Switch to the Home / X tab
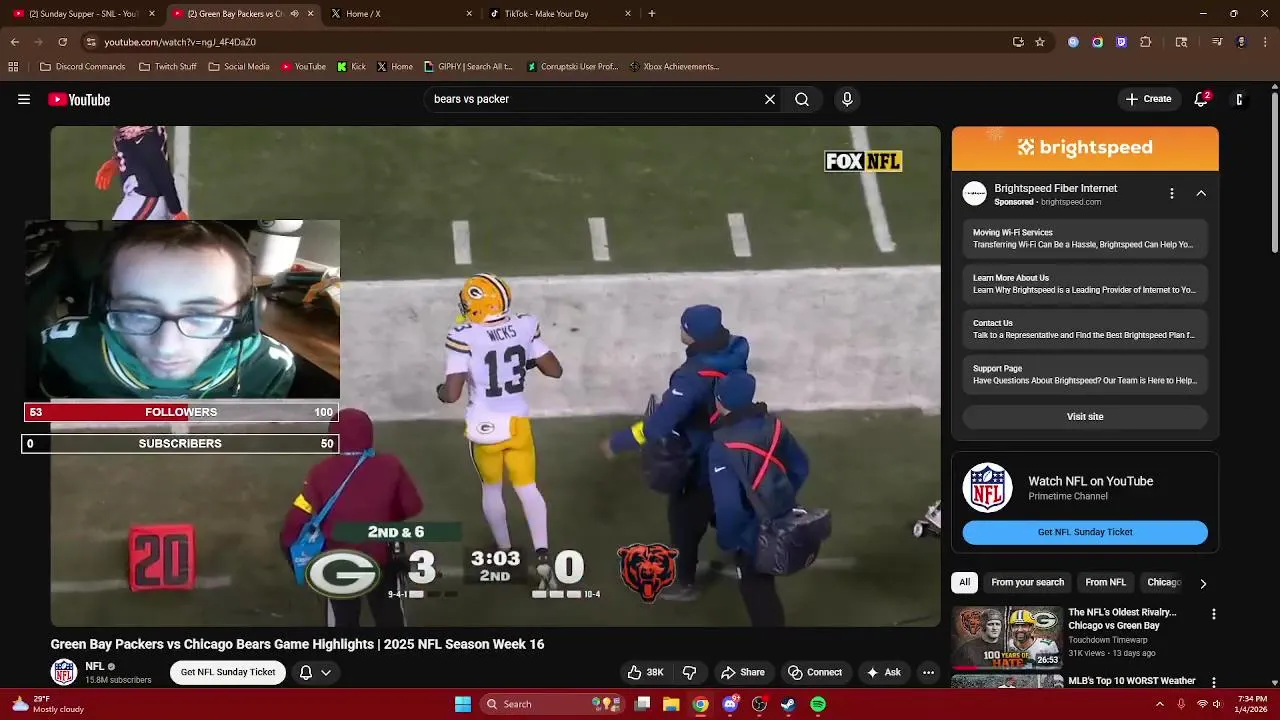 400,14
